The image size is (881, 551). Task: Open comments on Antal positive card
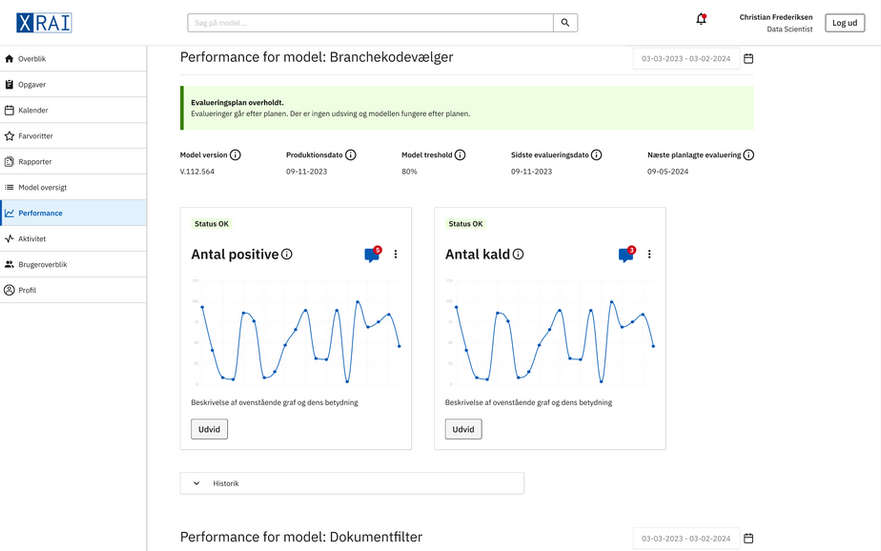(372, 255)
